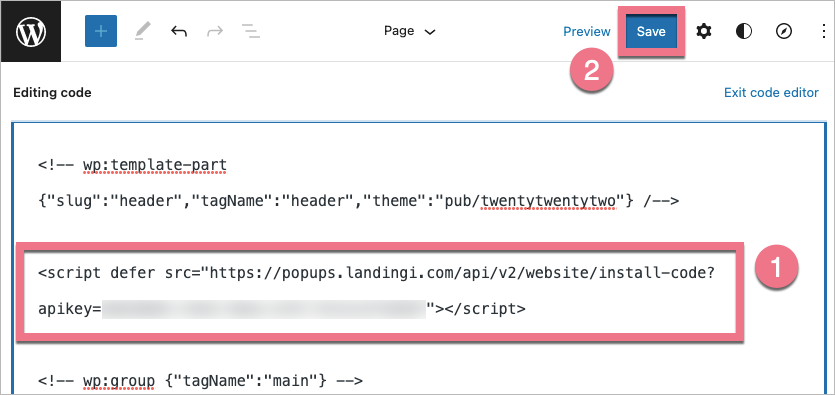Click the header slug JSON line
Image resolution: width=835 pixels, height=395 pixels.
click(358, 201)
